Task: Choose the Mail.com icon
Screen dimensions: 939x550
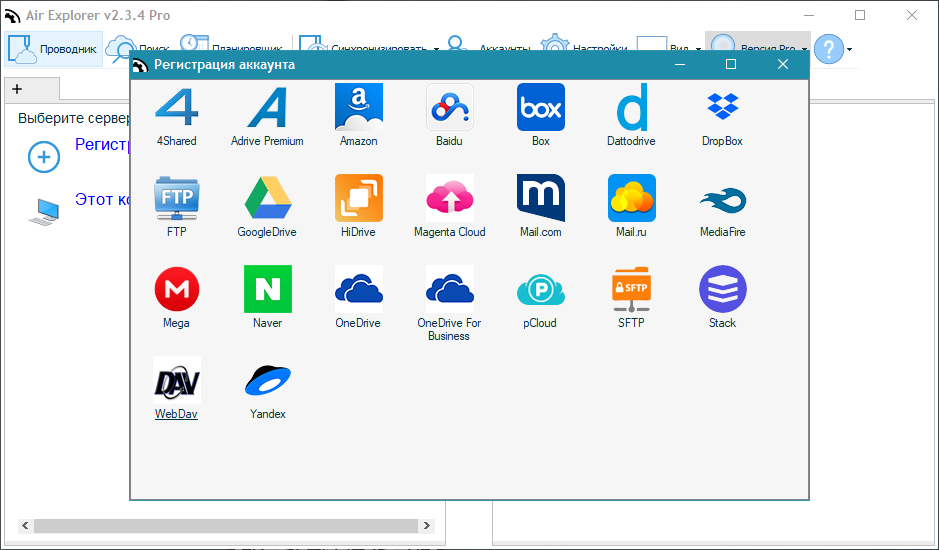Action: coord(541,198)
